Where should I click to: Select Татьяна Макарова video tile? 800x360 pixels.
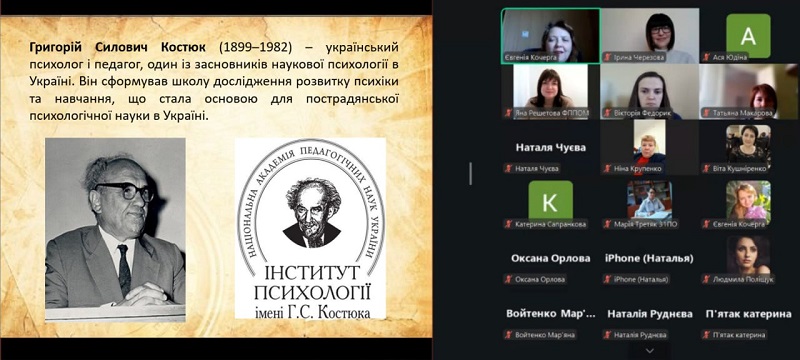tap(748, 92)
